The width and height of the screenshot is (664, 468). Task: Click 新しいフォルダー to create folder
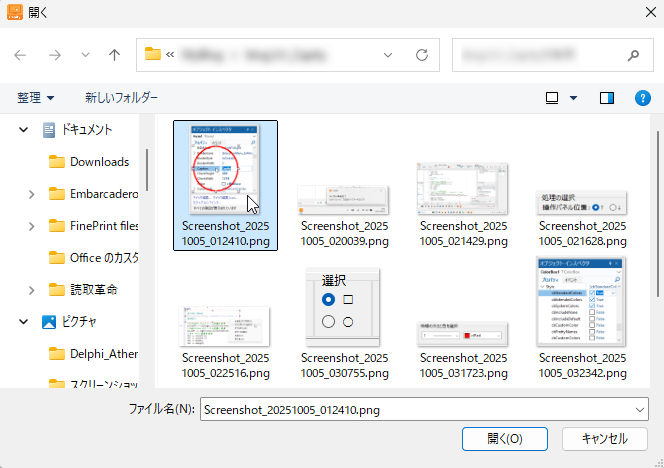(121, 98)
